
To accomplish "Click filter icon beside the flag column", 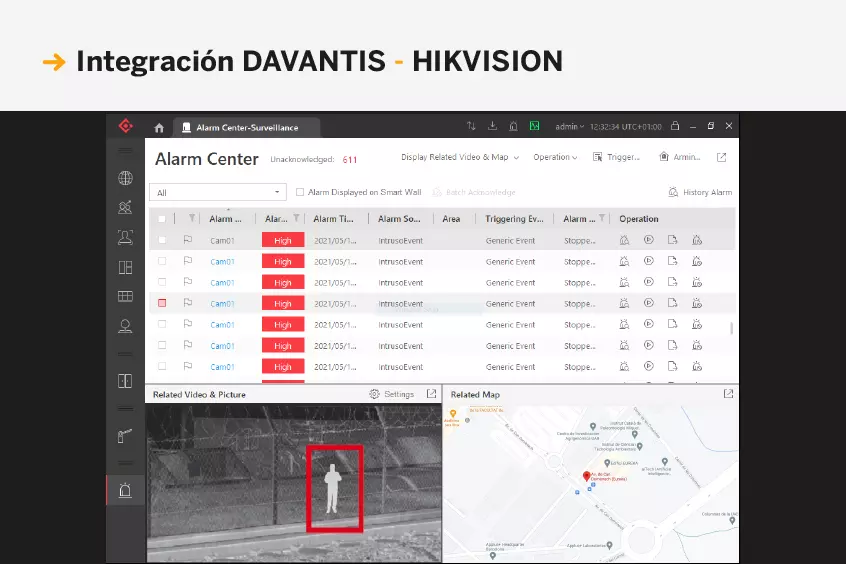I will pos(192,218).
